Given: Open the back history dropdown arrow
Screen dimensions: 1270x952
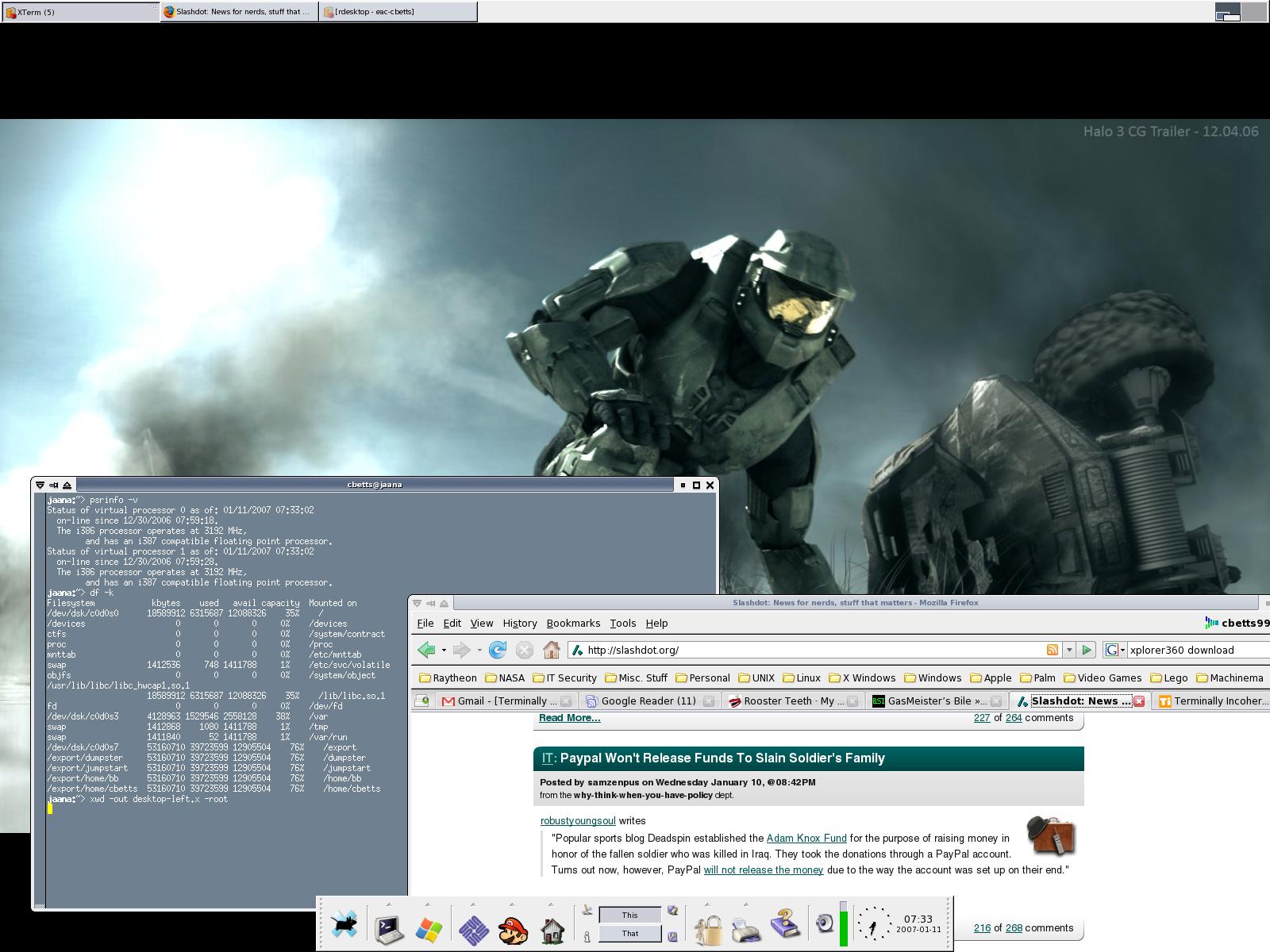Looking at the screenshot, I should tap(444, 651).
